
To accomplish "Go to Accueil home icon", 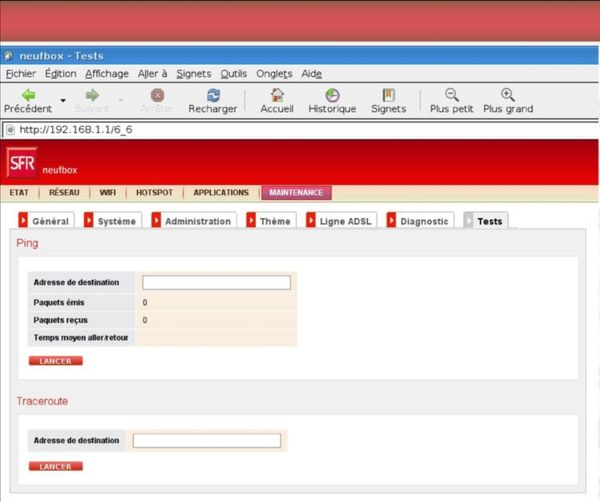I will pyautogui.click(x=277, y=95).
